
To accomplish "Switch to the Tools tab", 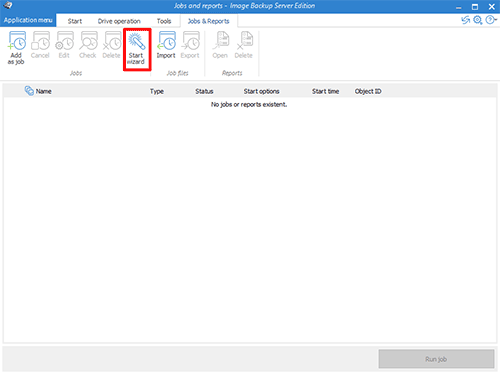I will pos(164,21).
